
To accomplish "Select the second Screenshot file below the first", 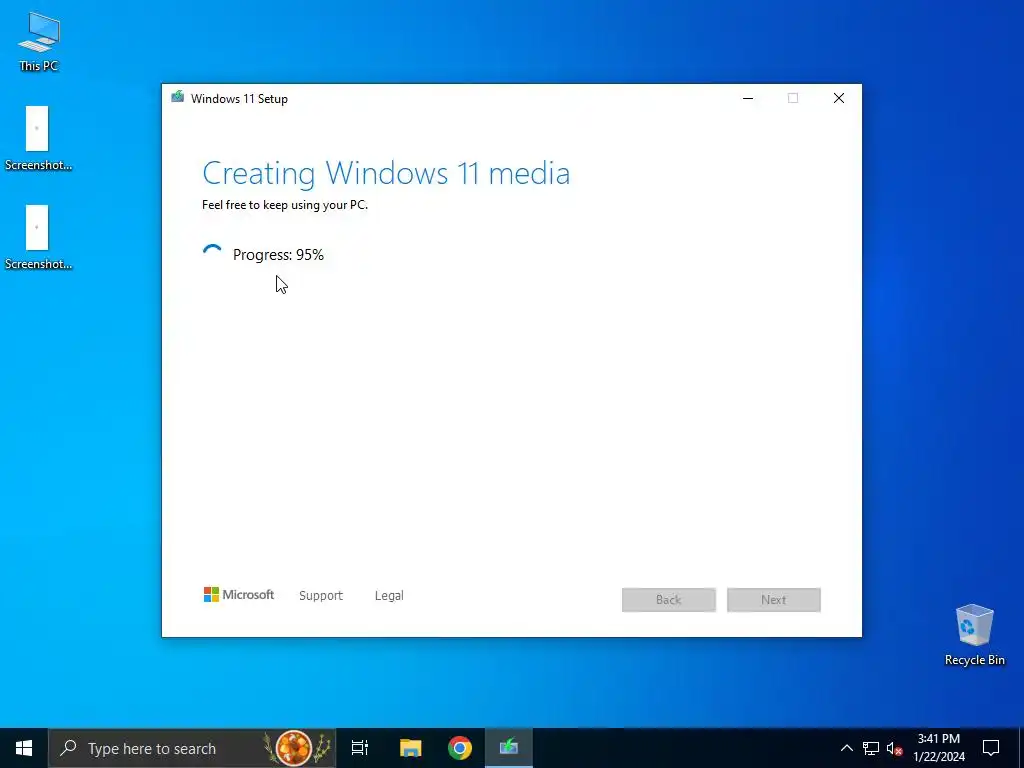I will tap(38, 237).
